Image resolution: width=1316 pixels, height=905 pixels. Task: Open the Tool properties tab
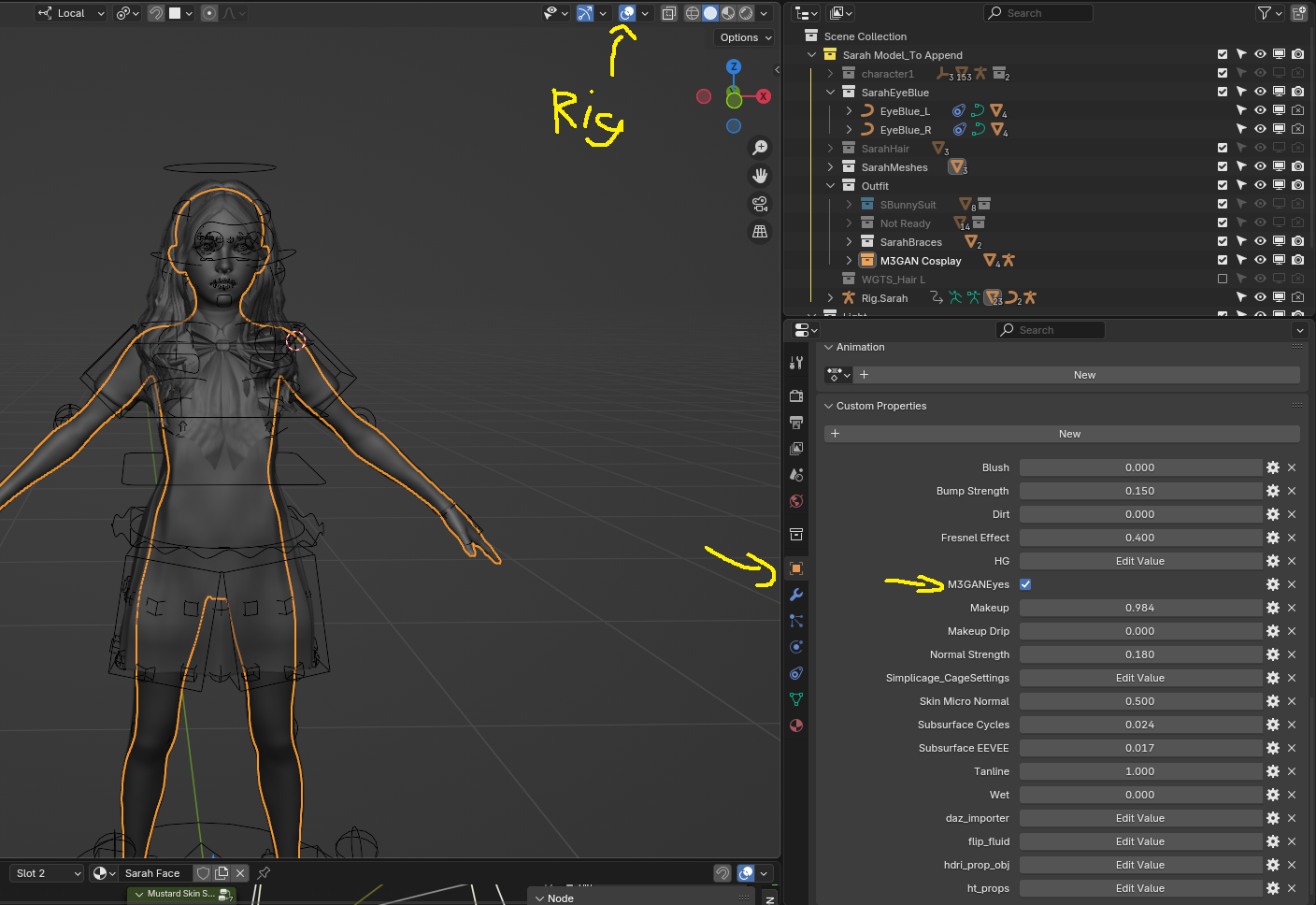[x=796, y=363]
